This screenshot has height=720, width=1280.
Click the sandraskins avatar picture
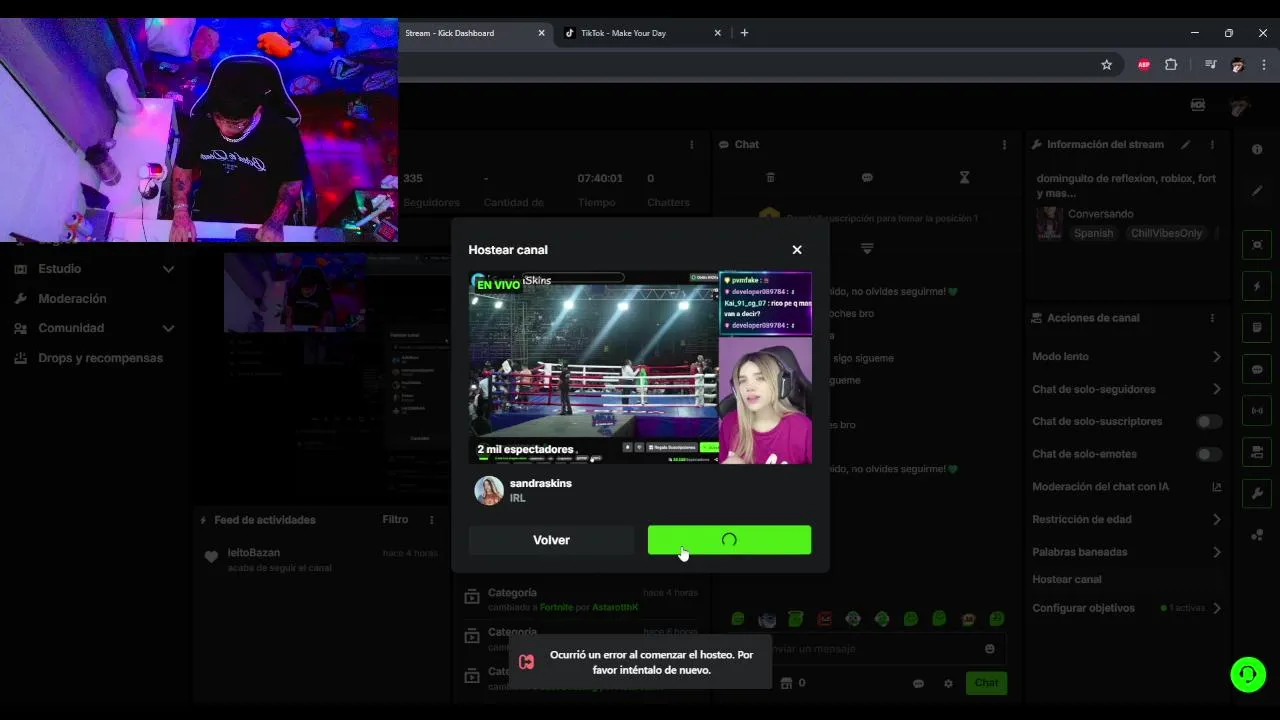(x=489, y=490)
